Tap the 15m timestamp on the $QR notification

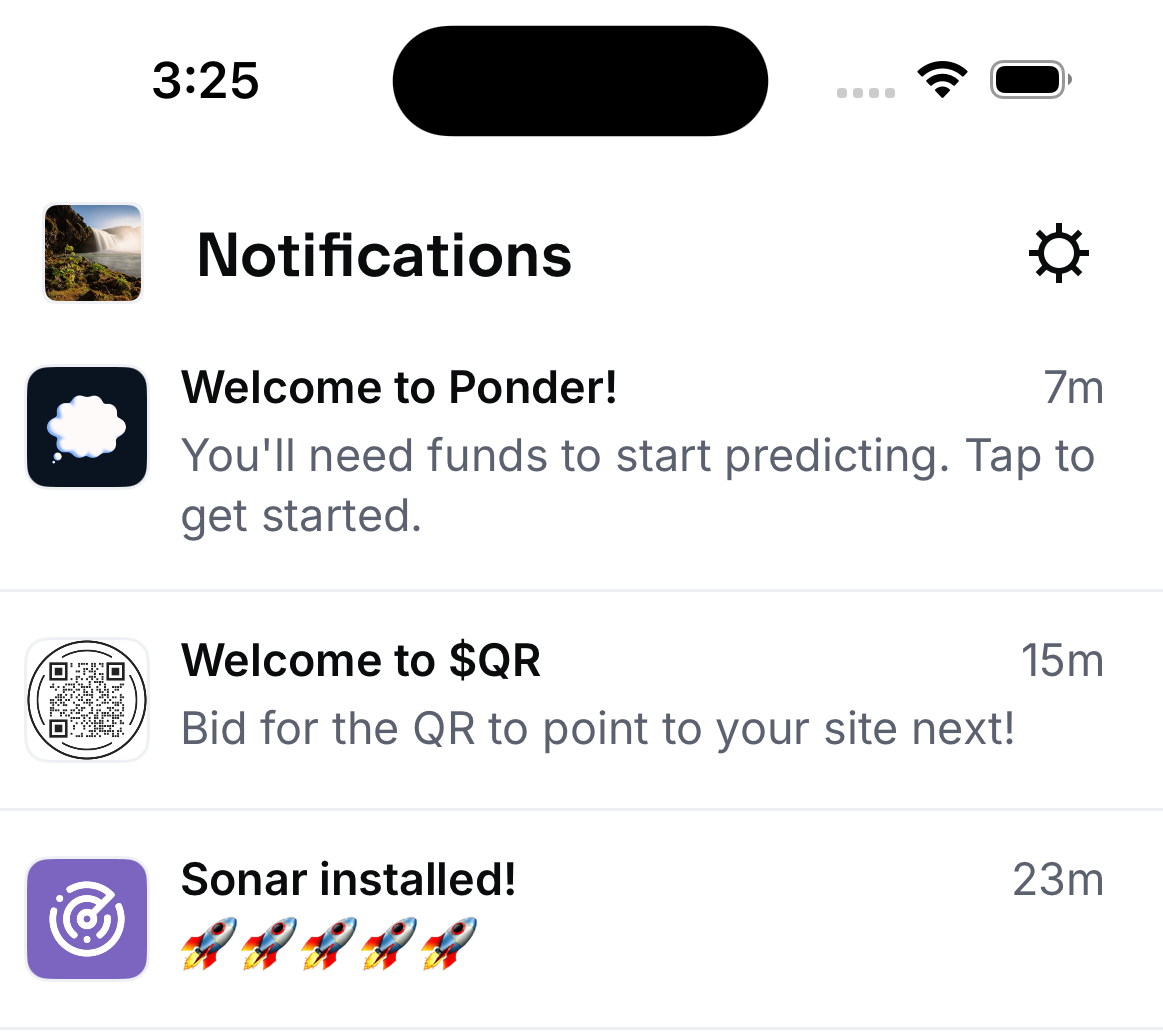click(x=1063, y=660)
